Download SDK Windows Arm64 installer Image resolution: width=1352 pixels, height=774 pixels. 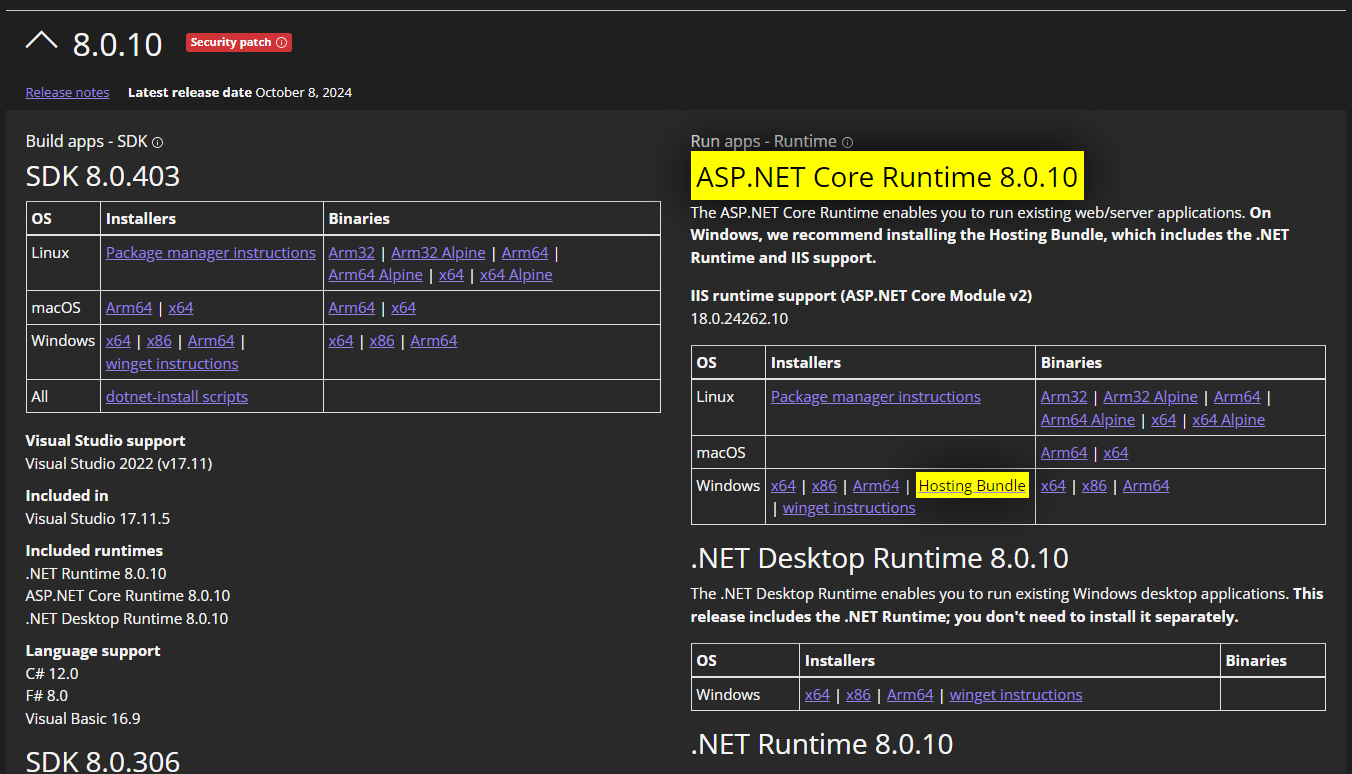(x=211, y=341)
